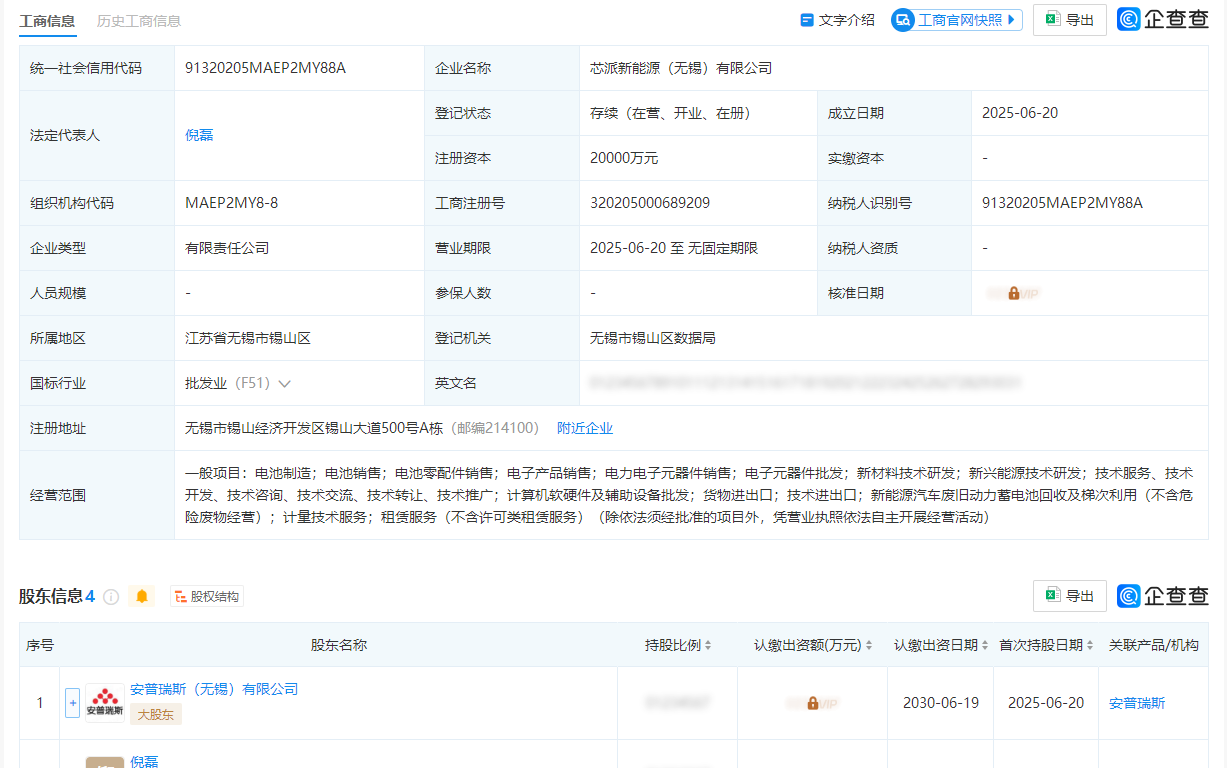Click organization code MAEP2MY8-8
This screenshot has height=768, width=1227.
232,203
